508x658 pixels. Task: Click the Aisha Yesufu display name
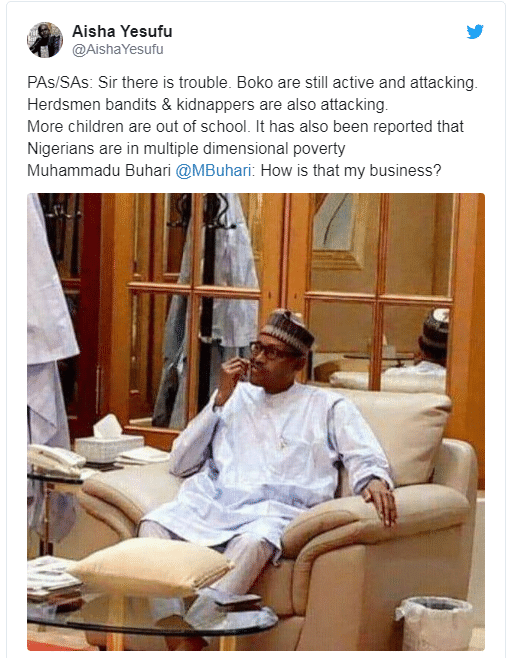(x=122, y=31)
